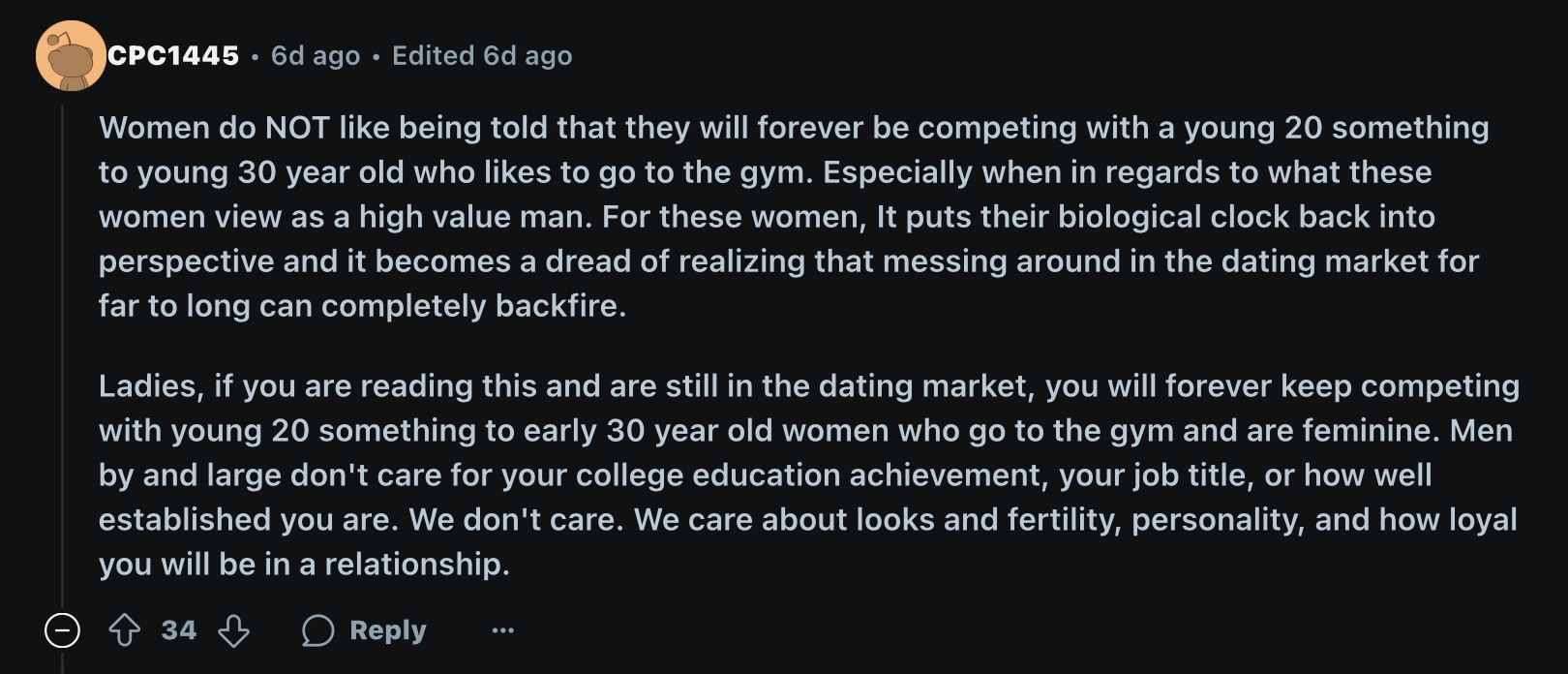
Task: Click the Reply button text
Action: coord(388,630)
